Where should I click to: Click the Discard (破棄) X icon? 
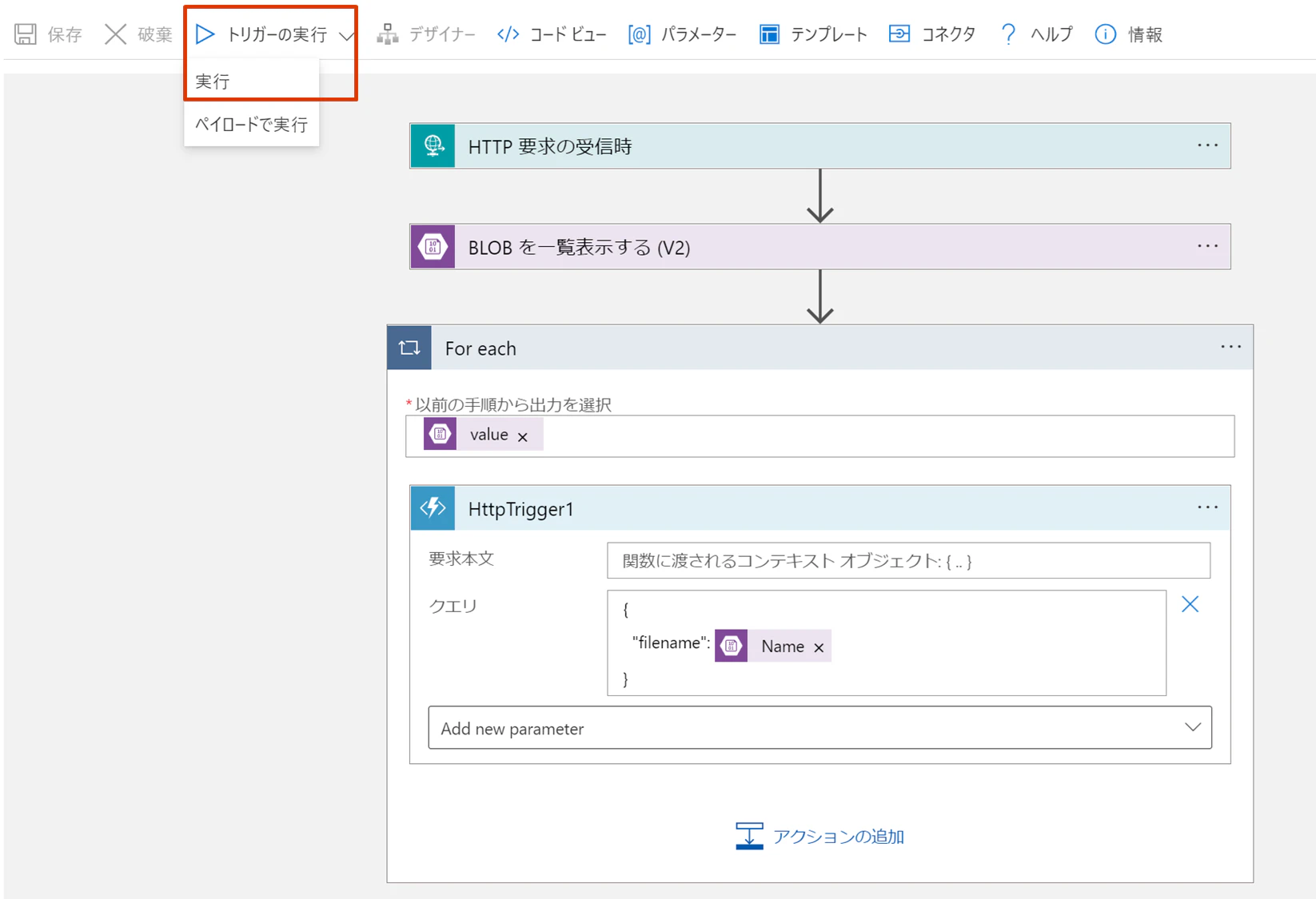point(115,34)
